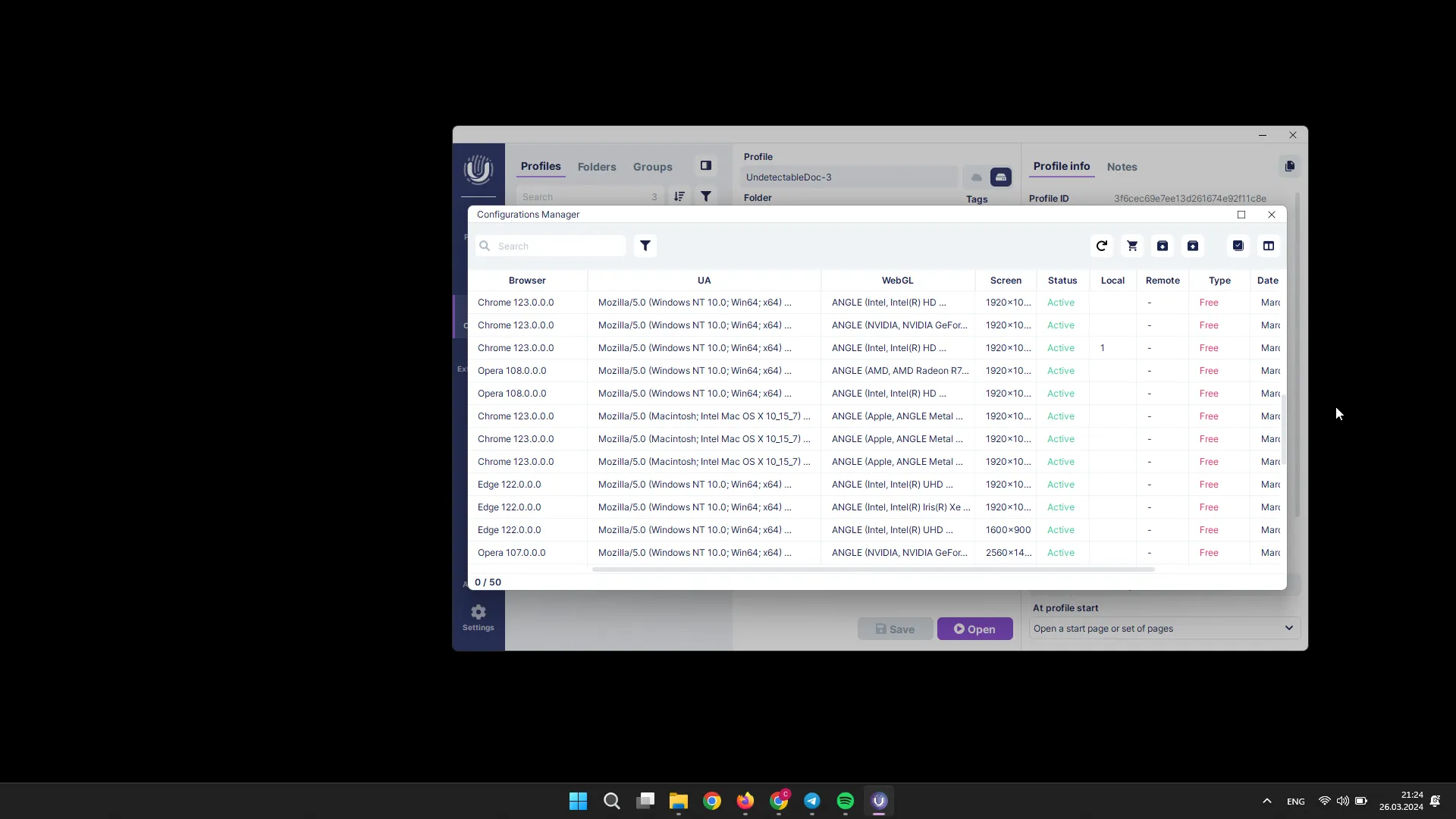Open the Configurations Manager filter
Screen dimensions: 1456x819
point(645,246)
